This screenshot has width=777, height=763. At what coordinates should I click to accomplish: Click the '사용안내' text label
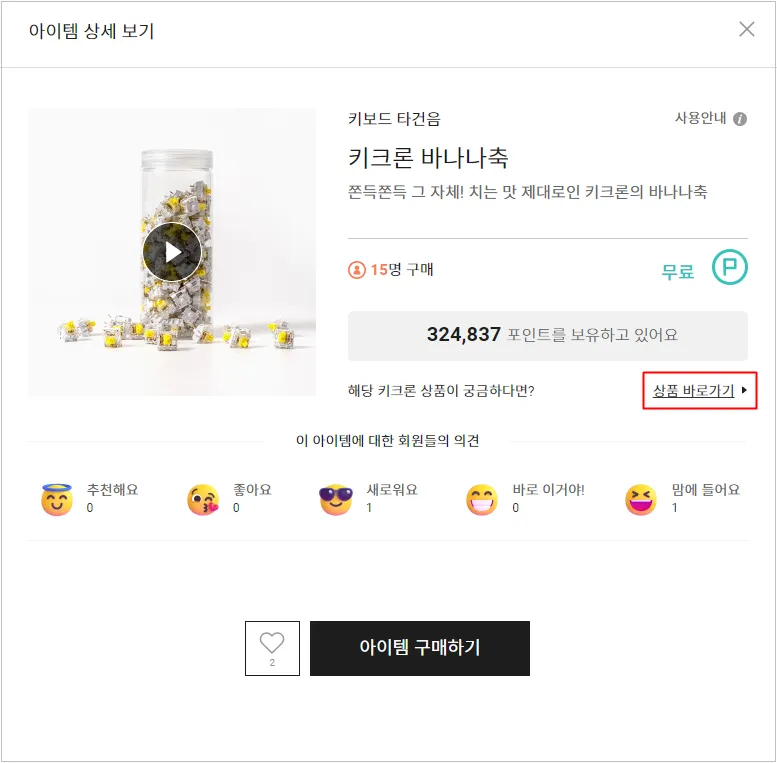coord(700,118)
